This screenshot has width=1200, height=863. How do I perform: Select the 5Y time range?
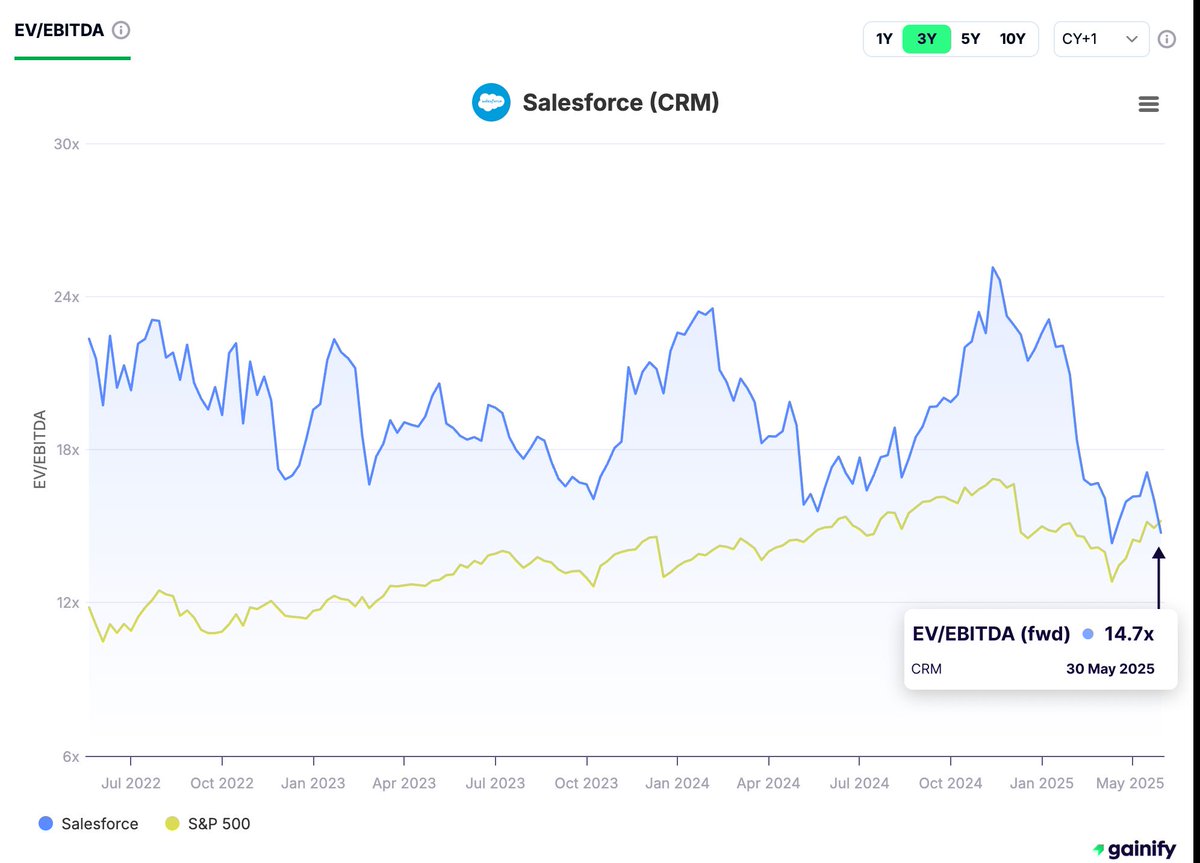tap(971, 39)
